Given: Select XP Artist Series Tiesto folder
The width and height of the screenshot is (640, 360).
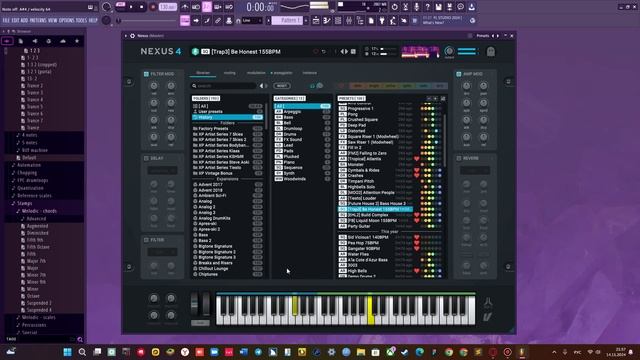Looking at the screenshot, I should tap(227, 168).
